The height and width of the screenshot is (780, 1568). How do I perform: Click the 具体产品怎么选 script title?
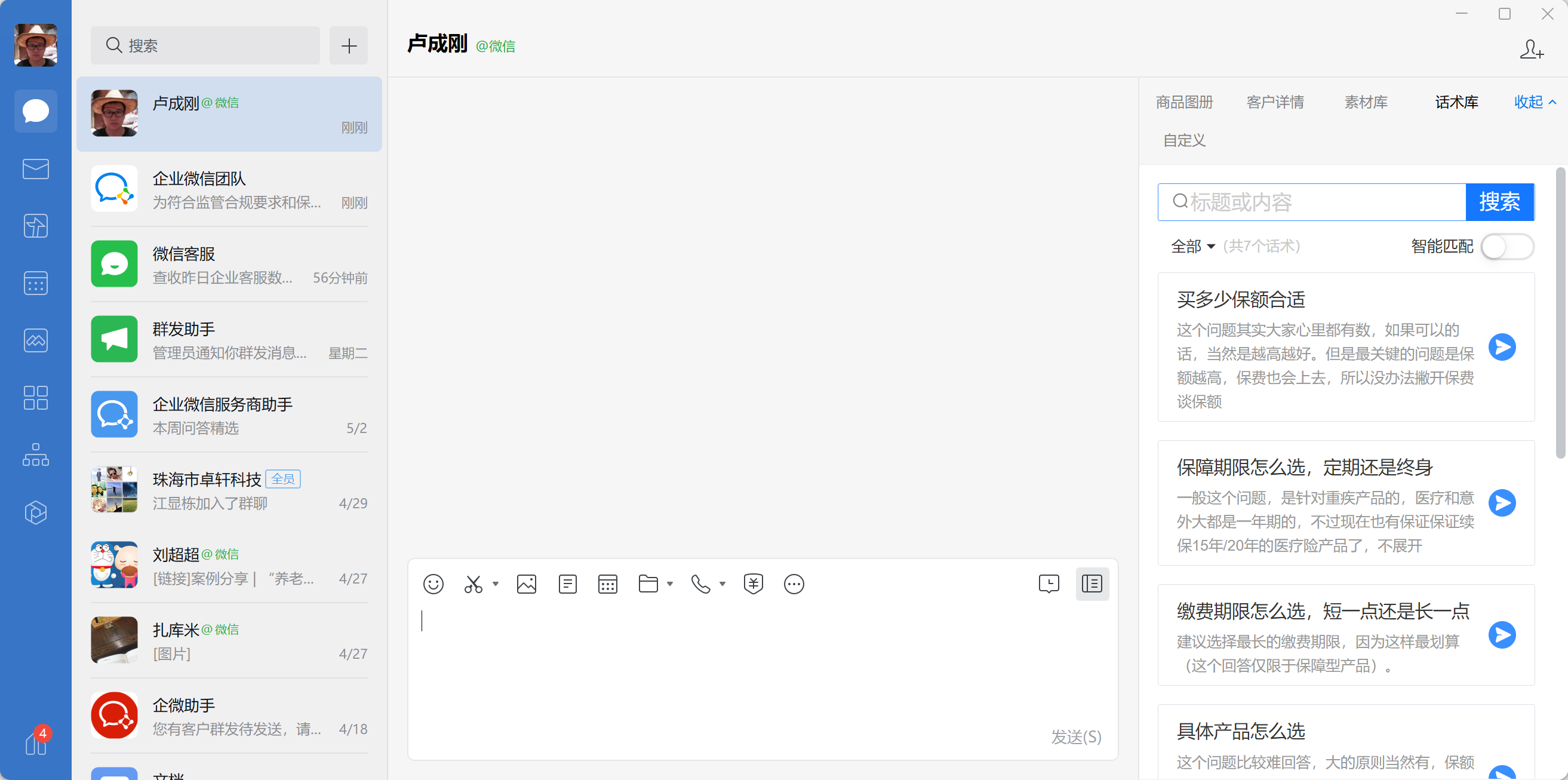pos(1241,730)
